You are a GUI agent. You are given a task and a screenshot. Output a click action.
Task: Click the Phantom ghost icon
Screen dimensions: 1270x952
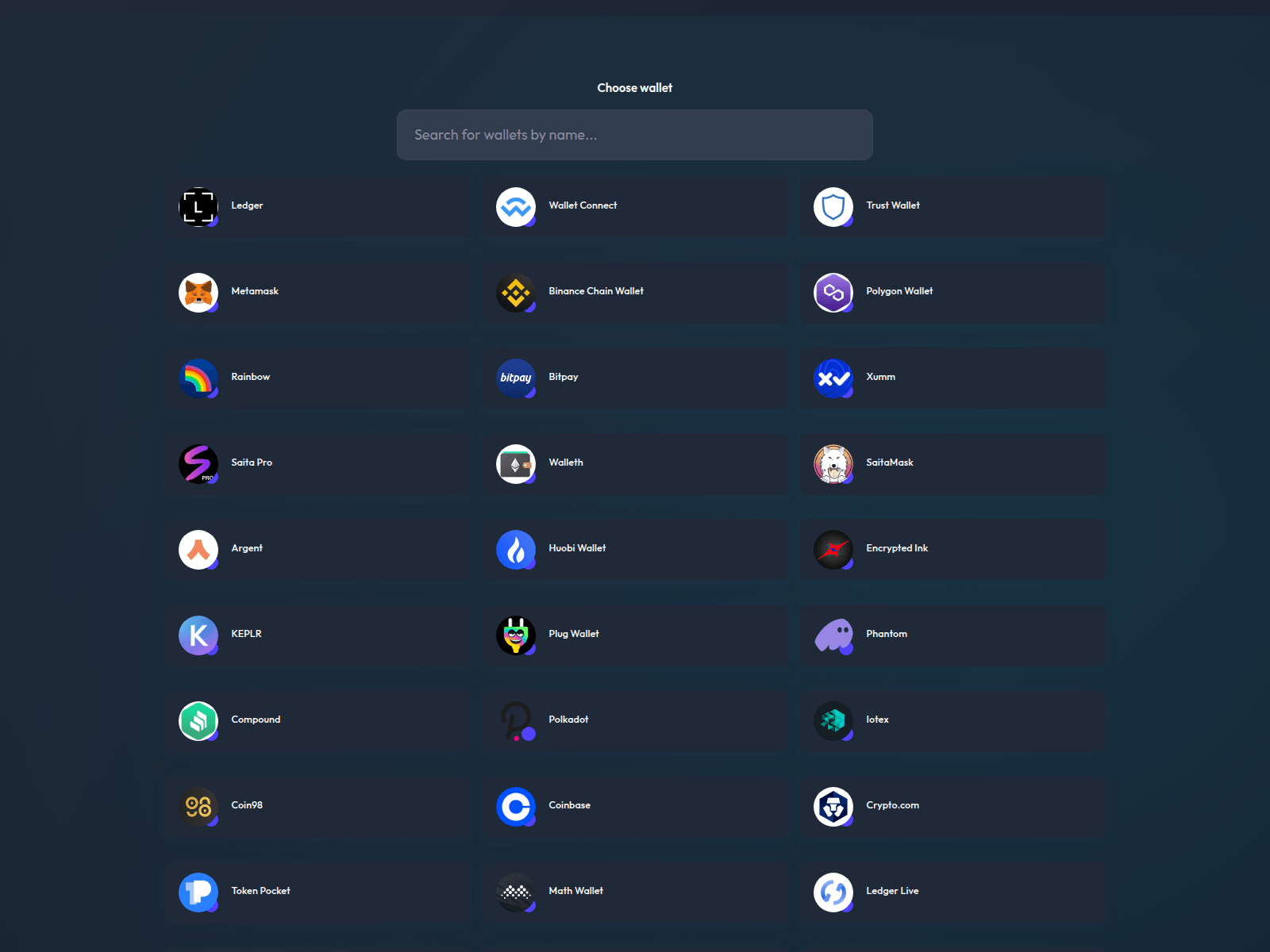click(833, 635)
